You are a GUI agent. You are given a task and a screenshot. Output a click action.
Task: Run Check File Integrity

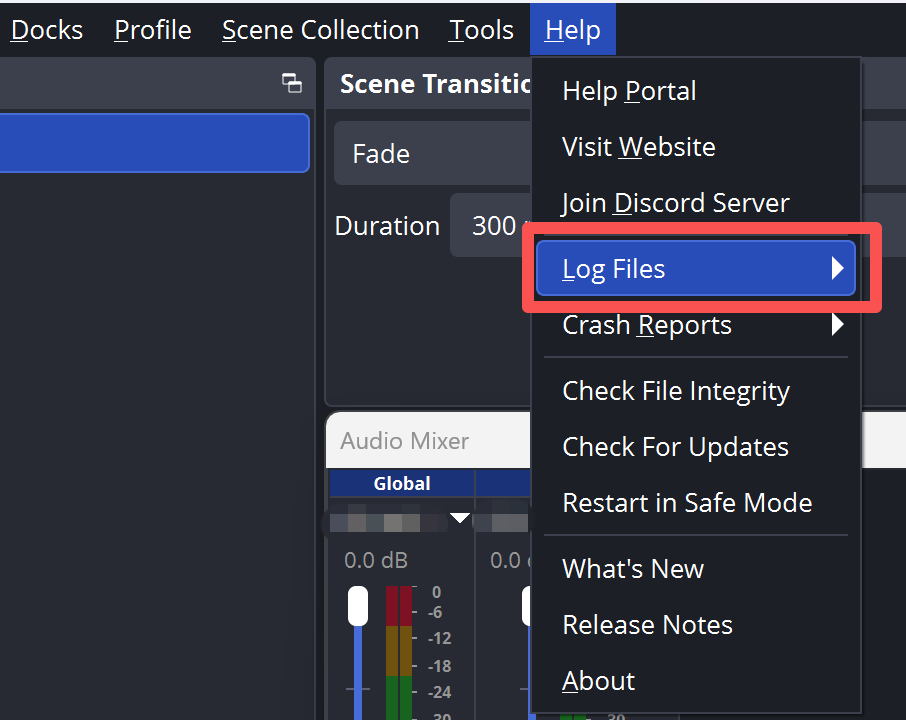(696, 391)
